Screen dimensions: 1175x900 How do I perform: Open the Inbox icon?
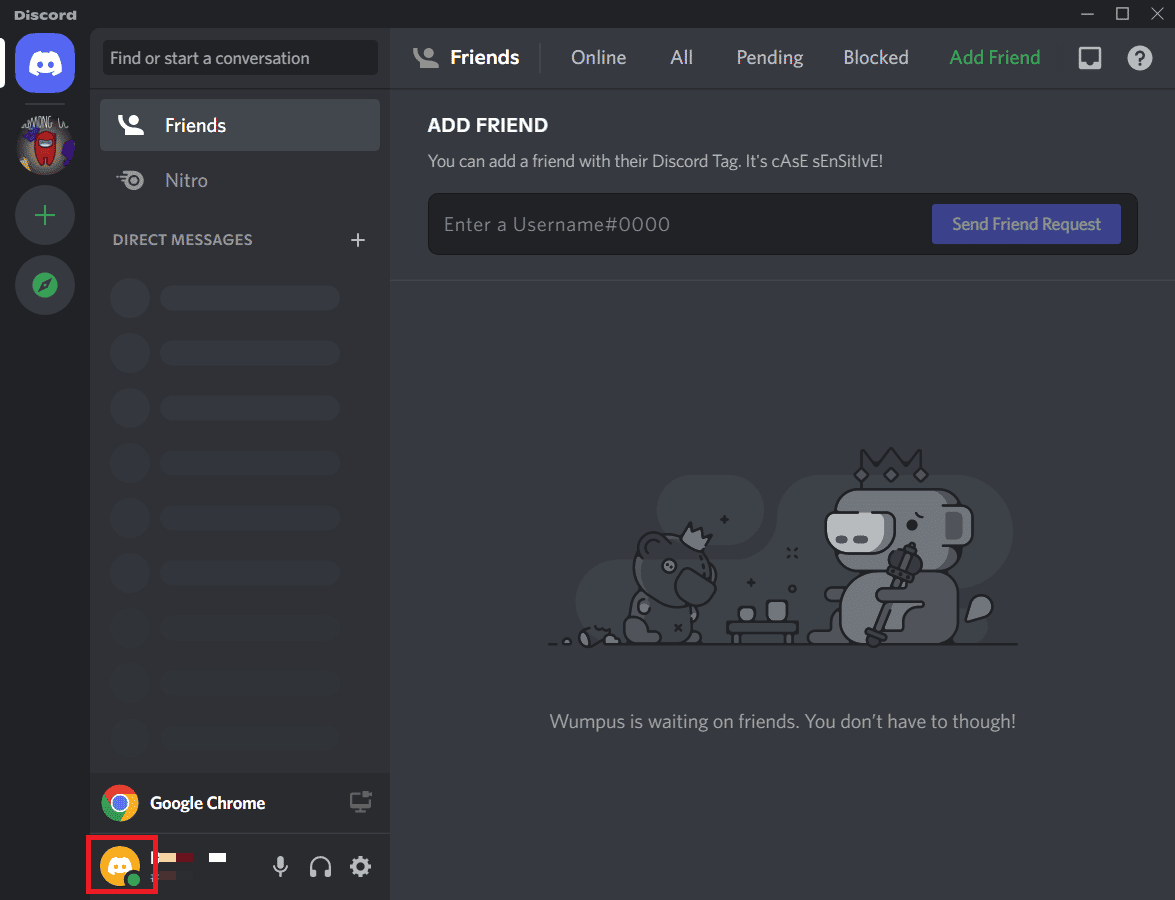[1090, 58]
